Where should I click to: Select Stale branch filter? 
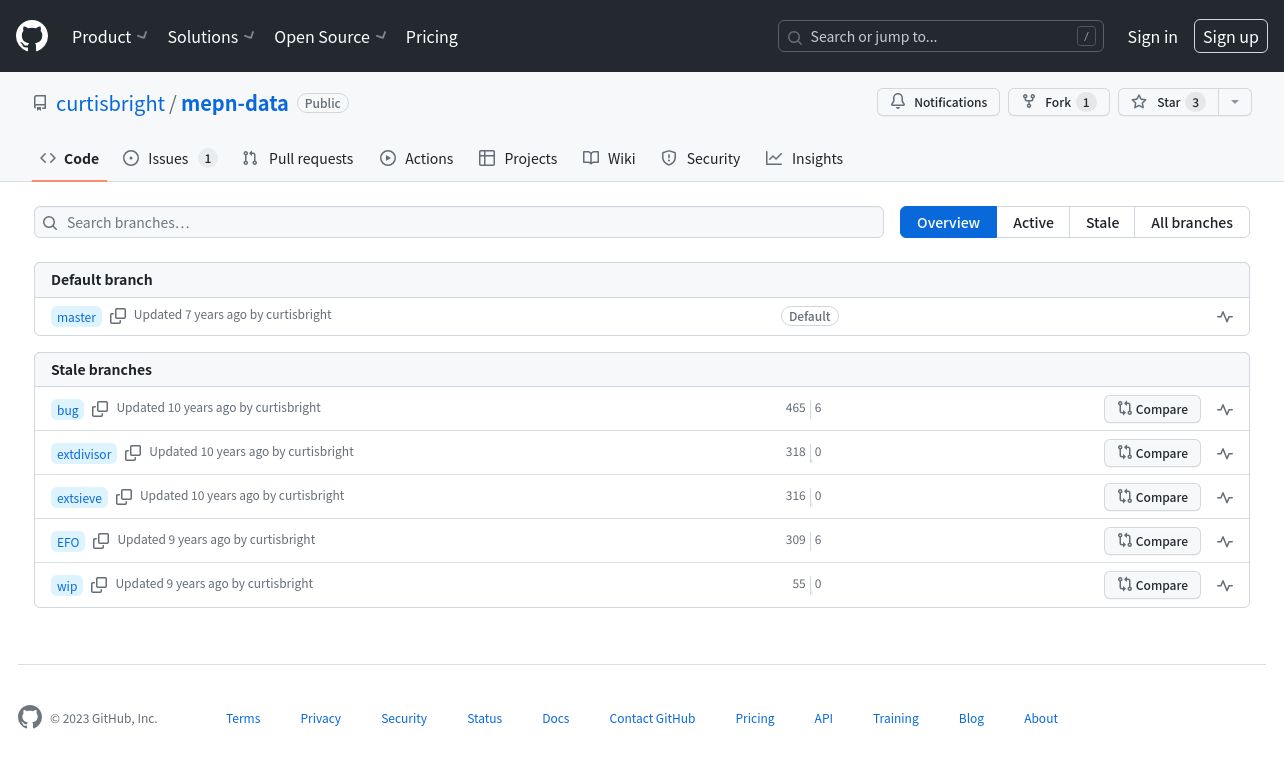click(1102, 222)
